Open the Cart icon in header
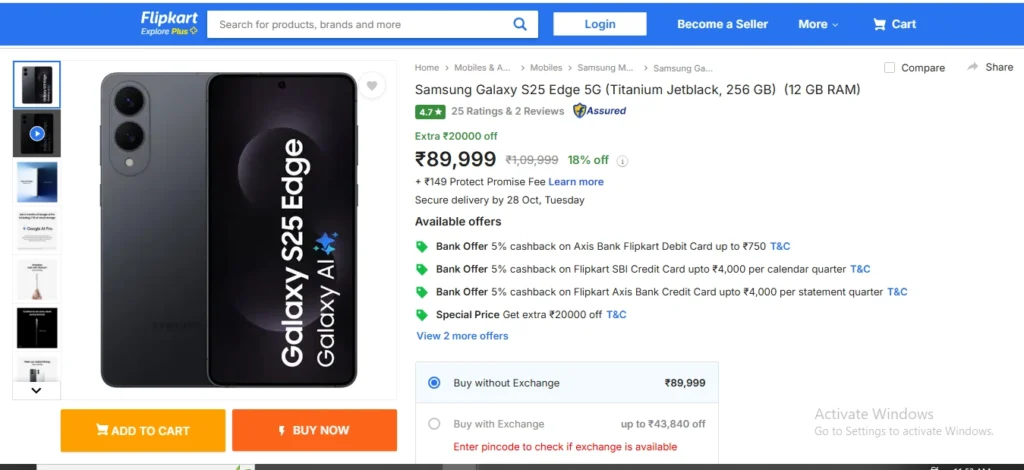The width and height of the screenshot is (1024, 470). click(894, 24)
